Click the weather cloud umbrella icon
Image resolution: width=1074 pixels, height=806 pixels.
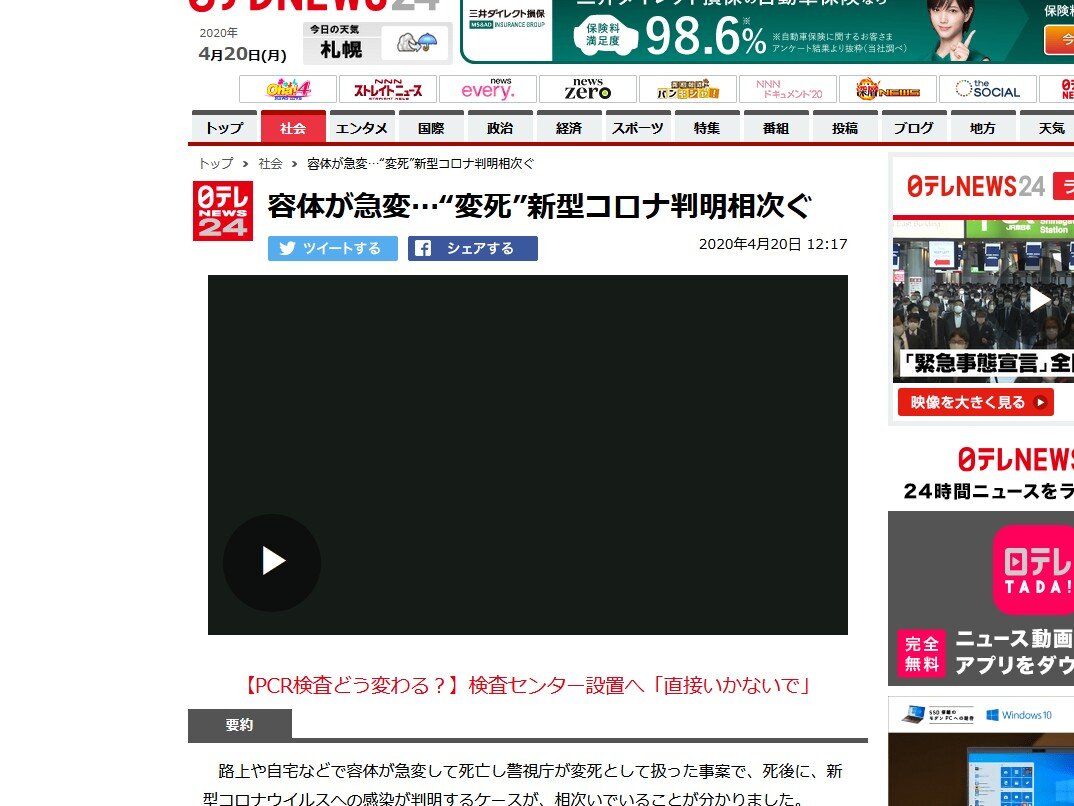(417, 43)
